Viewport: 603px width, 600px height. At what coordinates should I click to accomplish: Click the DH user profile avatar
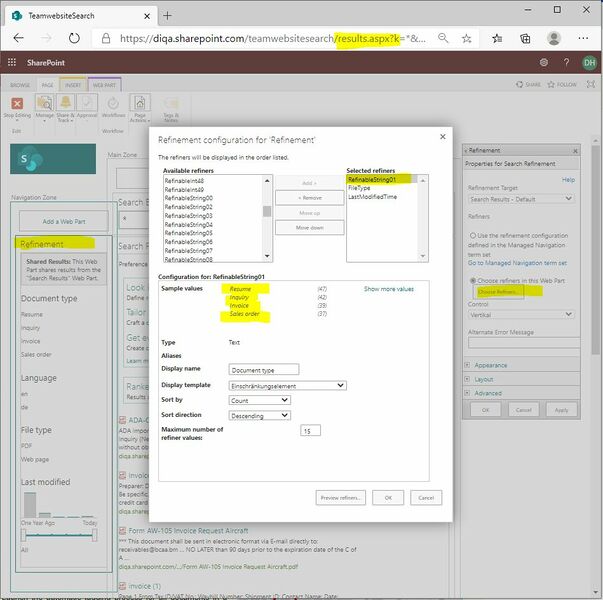coord(588,61)
